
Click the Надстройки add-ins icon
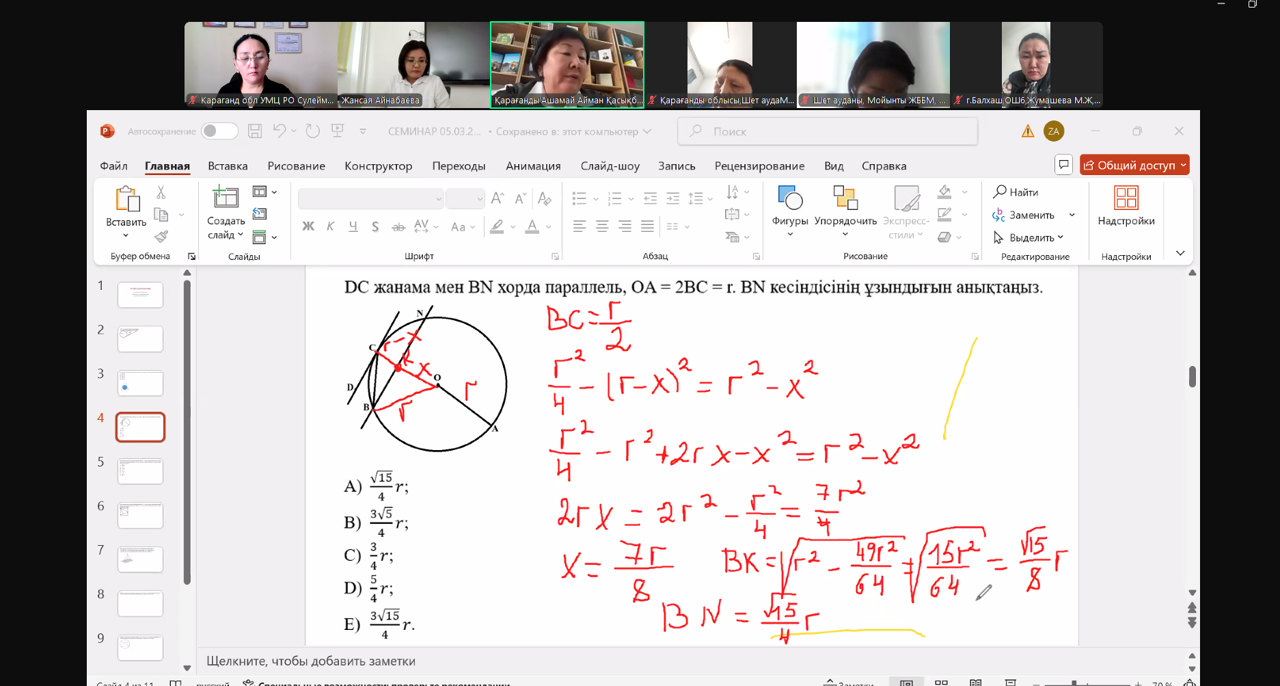(1126, 199)
